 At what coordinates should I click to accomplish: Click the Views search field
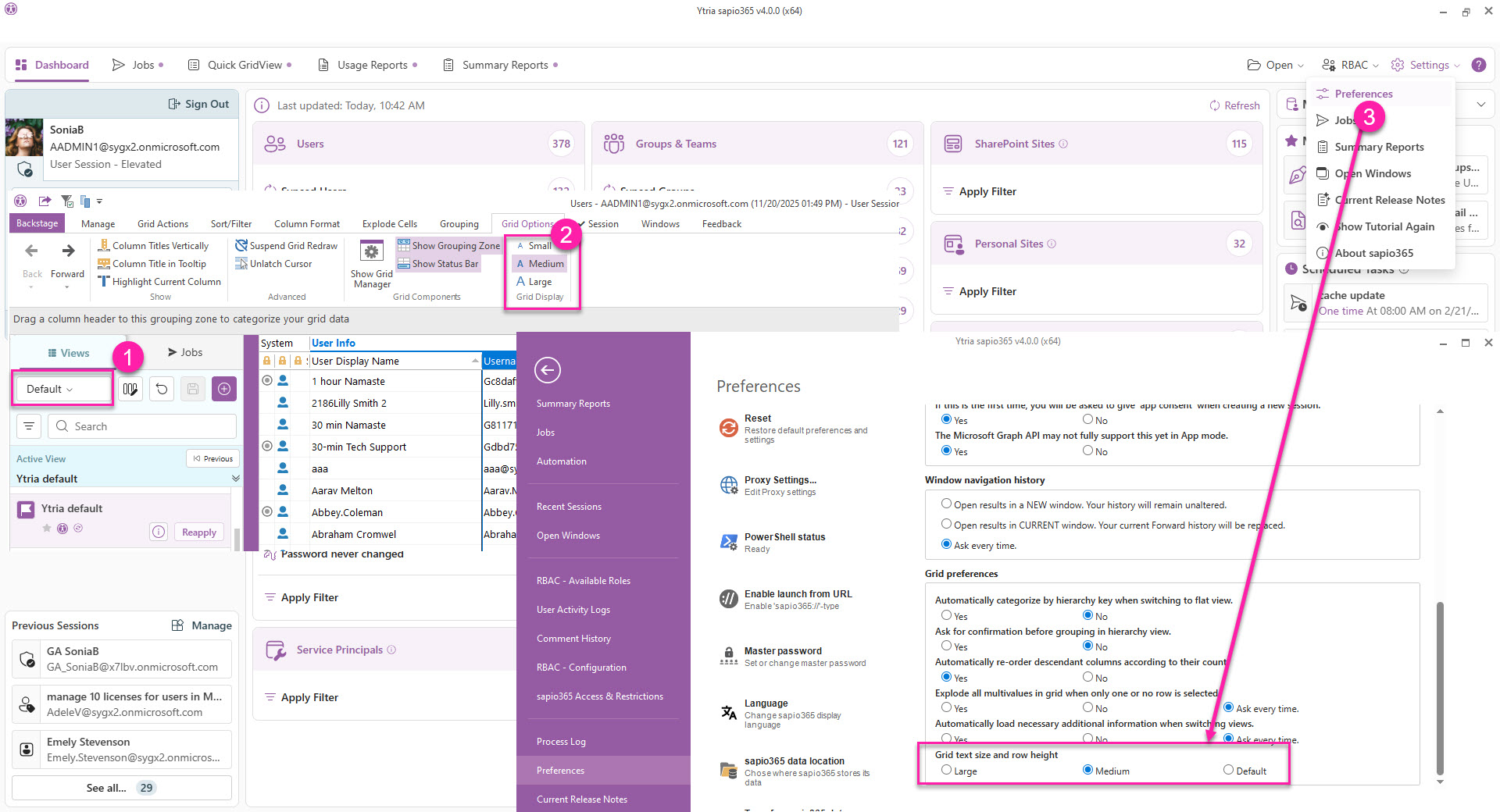pyautogui.click(x=142, y=426)
